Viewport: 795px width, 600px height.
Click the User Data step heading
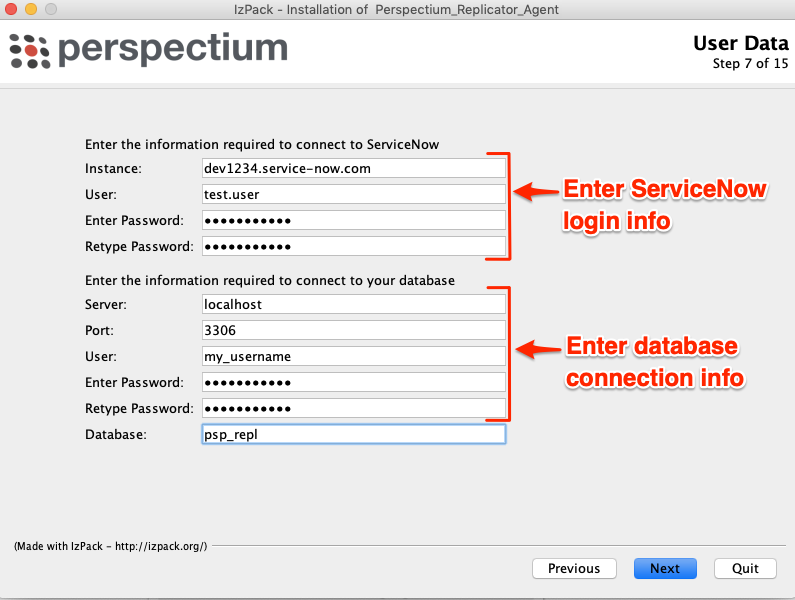741,43
